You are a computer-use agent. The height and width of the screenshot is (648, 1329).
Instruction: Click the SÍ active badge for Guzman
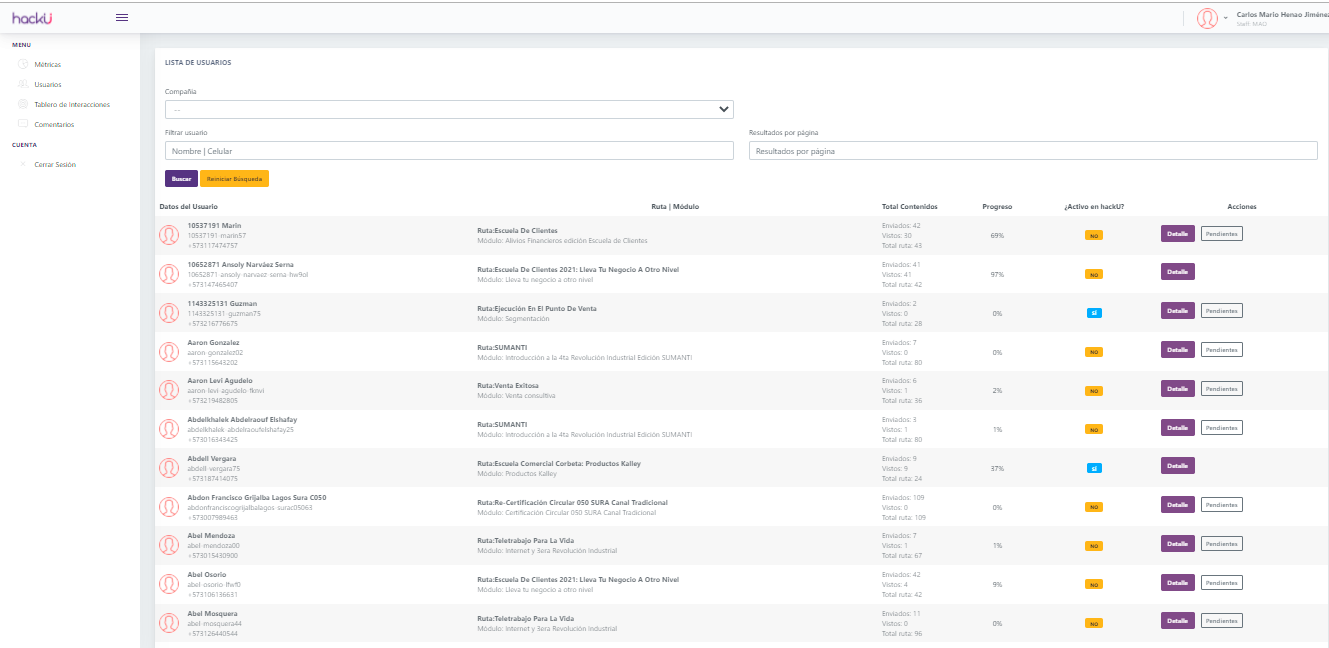coord(1095,313)
